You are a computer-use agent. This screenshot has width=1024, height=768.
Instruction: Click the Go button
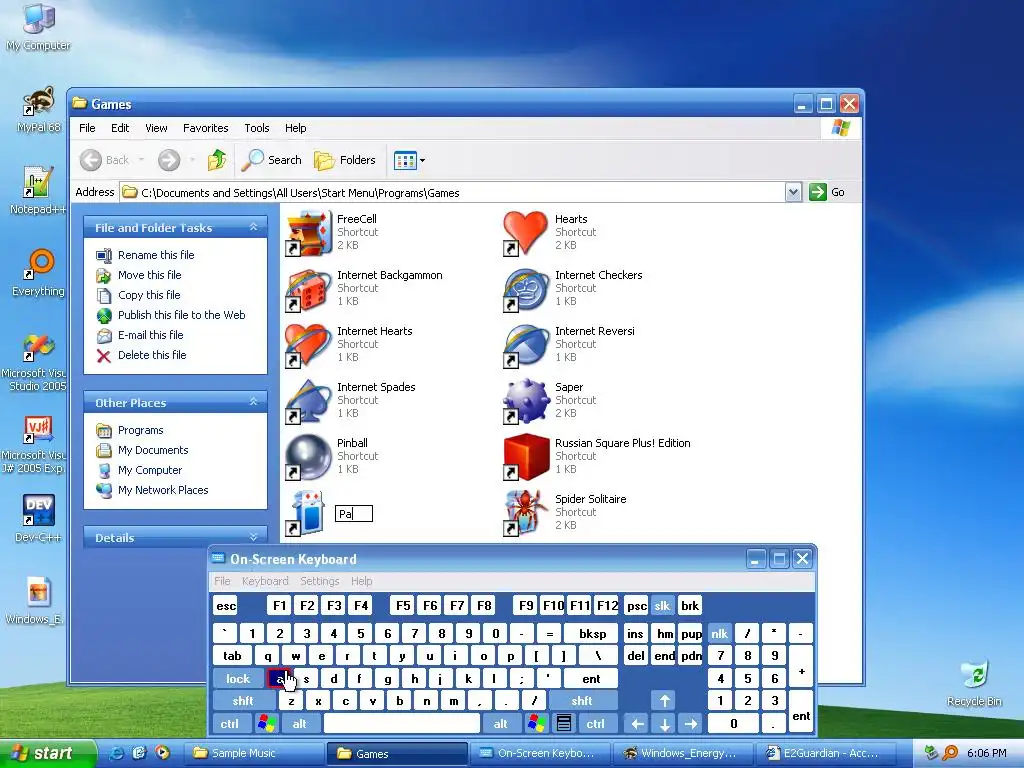point(827,192)
